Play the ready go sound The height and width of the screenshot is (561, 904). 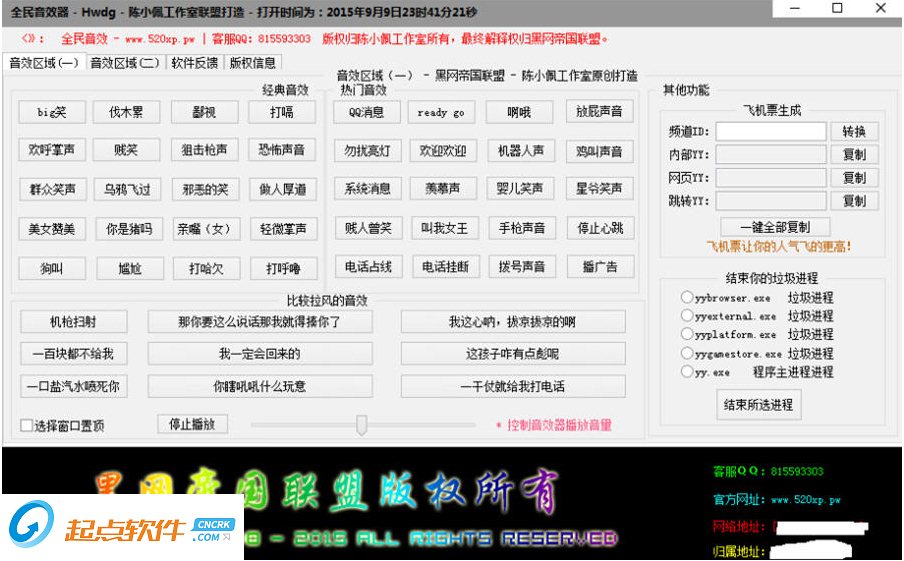pos(442,112)
